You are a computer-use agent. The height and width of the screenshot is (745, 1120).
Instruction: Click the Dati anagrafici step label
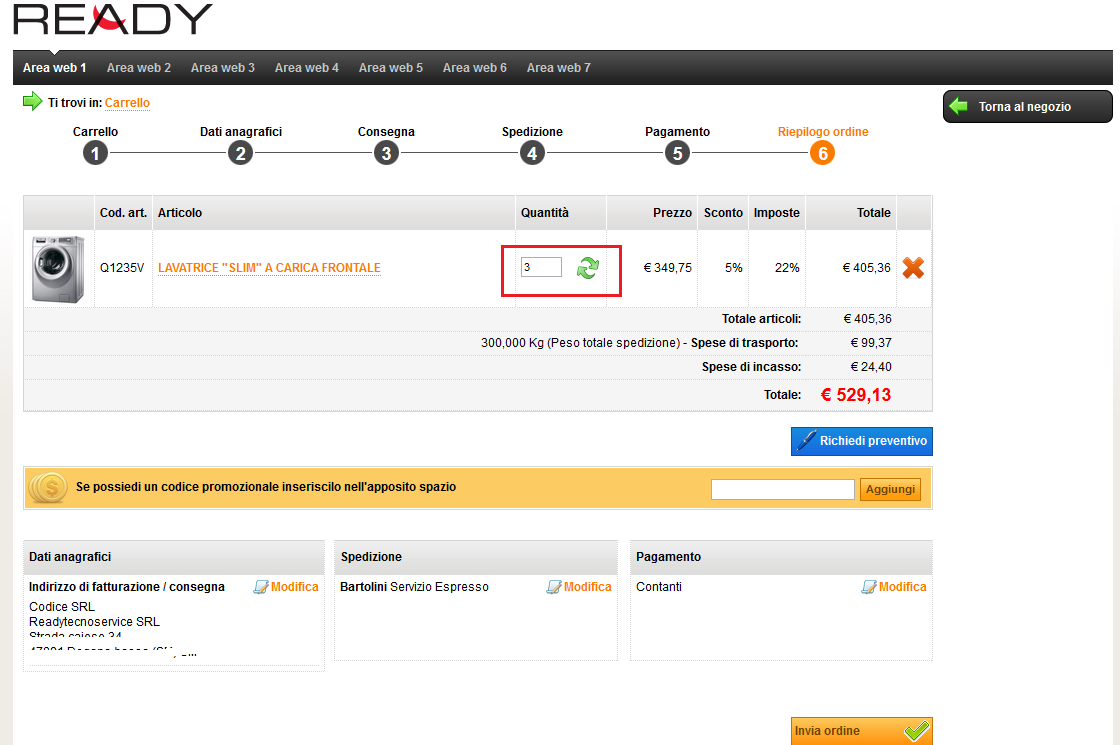(x=241, y=131)
